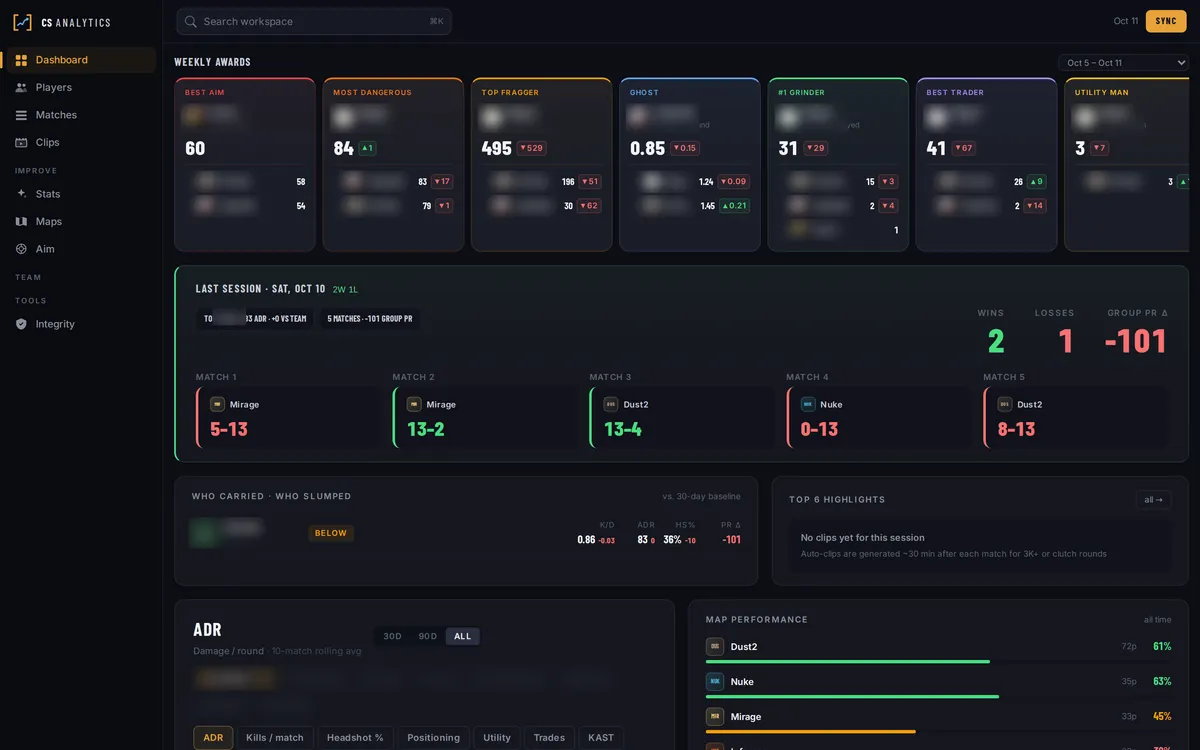Open the Stats page

[82, 194]
